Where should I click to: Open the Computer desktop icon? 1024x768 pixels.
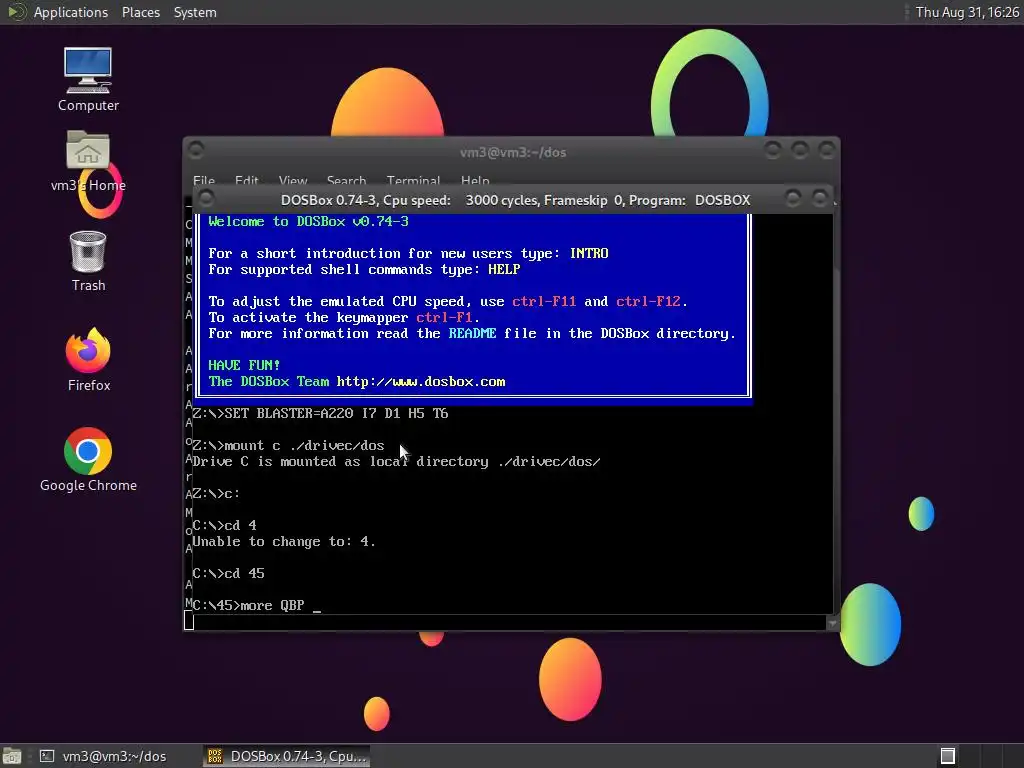point(88,80)
